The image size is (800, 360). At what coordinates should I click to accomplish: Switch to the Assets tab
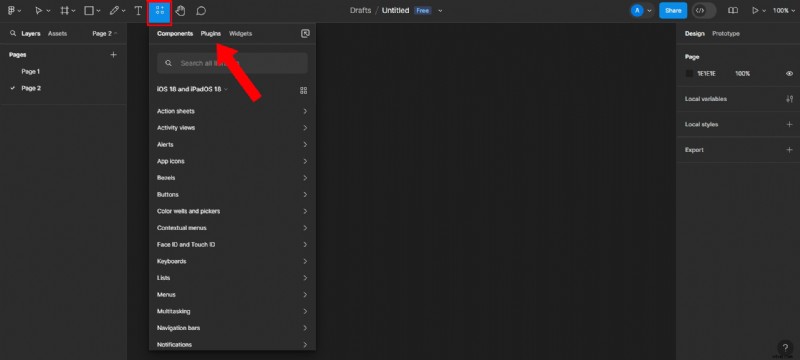pos(57,34)
